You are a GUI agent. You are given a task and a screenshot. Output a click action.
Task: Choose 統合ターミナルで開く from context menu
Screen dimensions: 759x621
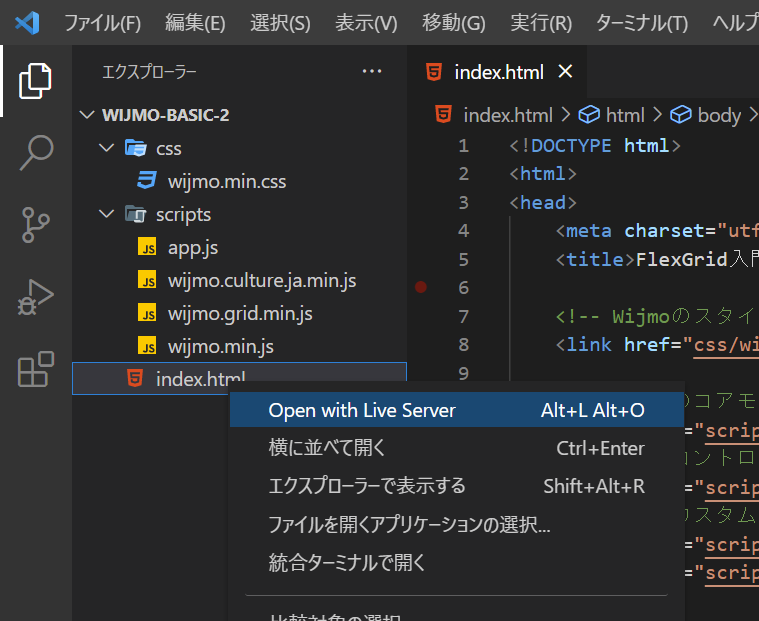[456, 562]
